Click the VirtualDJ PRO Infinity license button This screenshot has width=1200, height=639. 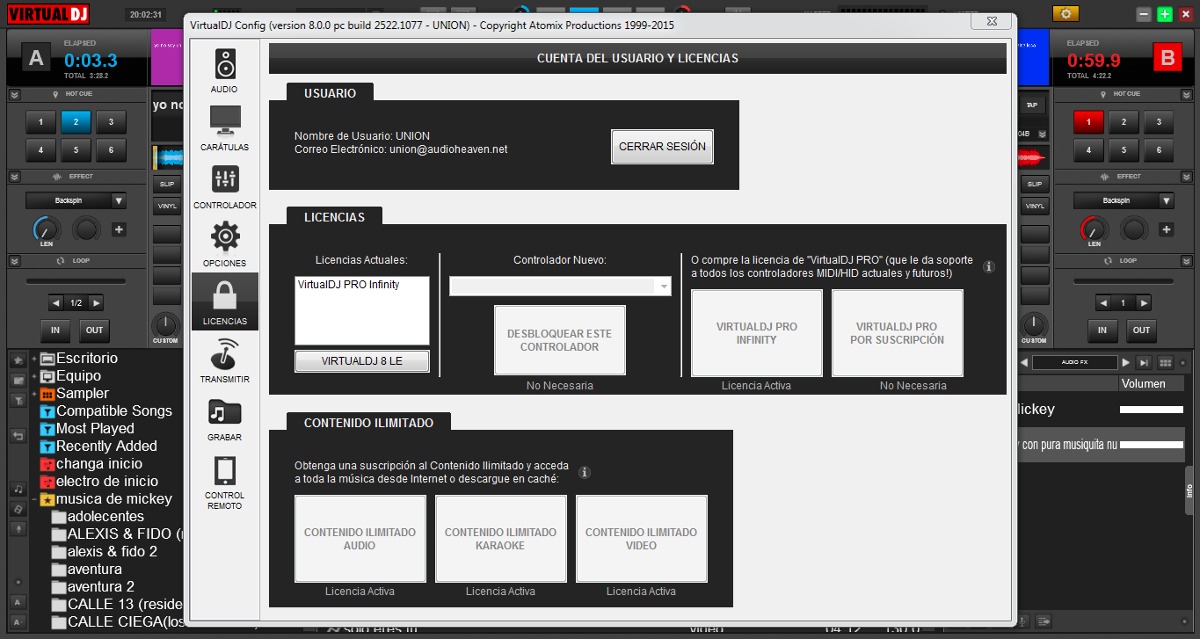(x=757, y=333)
